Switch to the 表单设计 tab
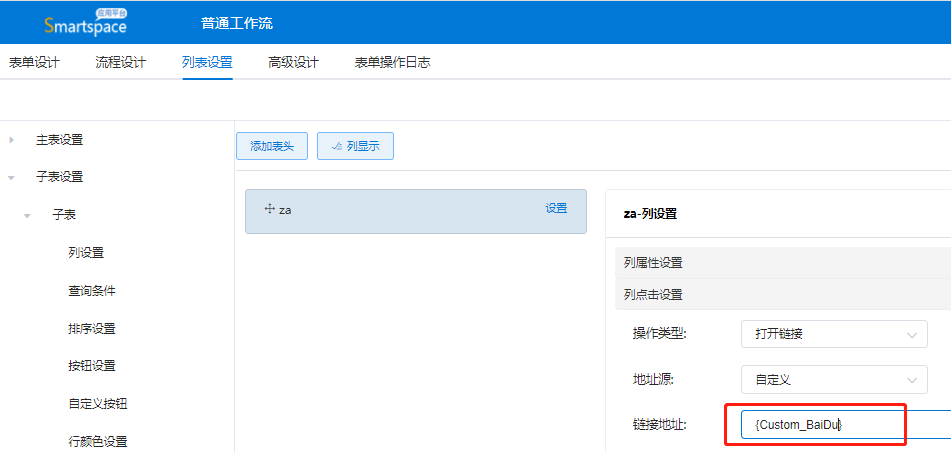951x453 pixels. (x=34, y=63)
